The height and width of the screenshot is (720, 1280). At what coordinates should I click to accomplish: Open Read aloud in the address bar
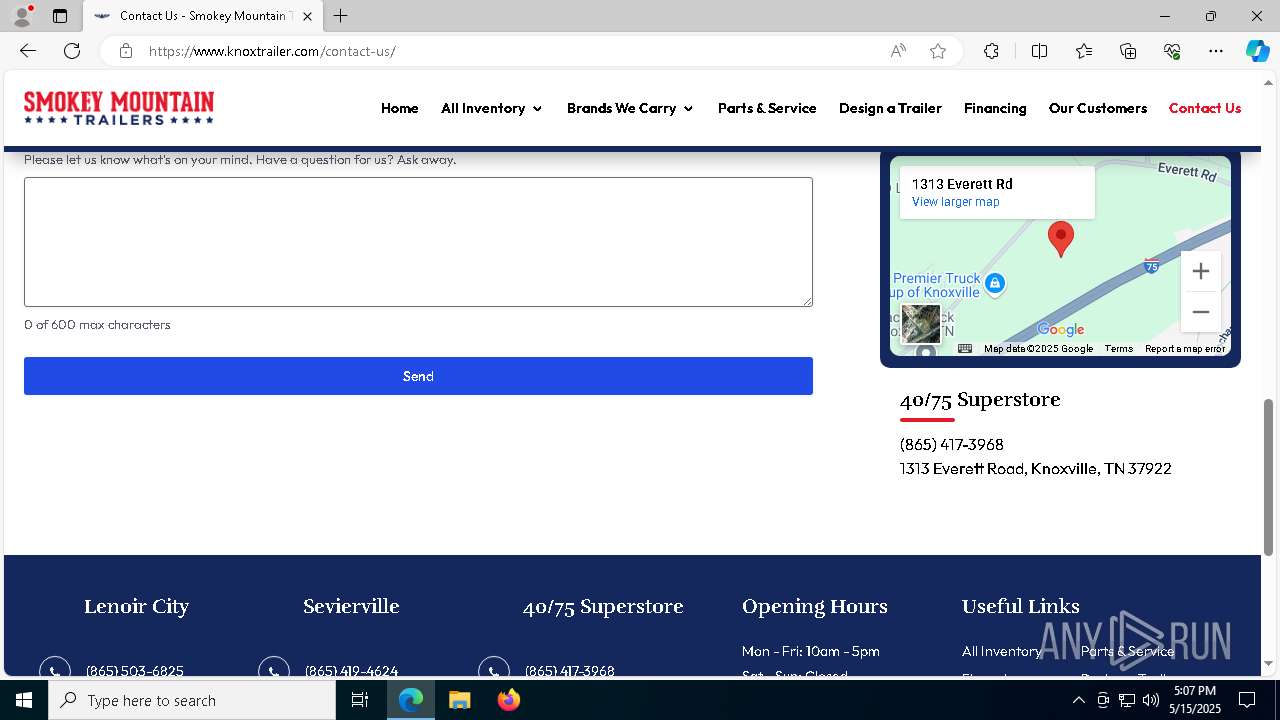point(898,51)
